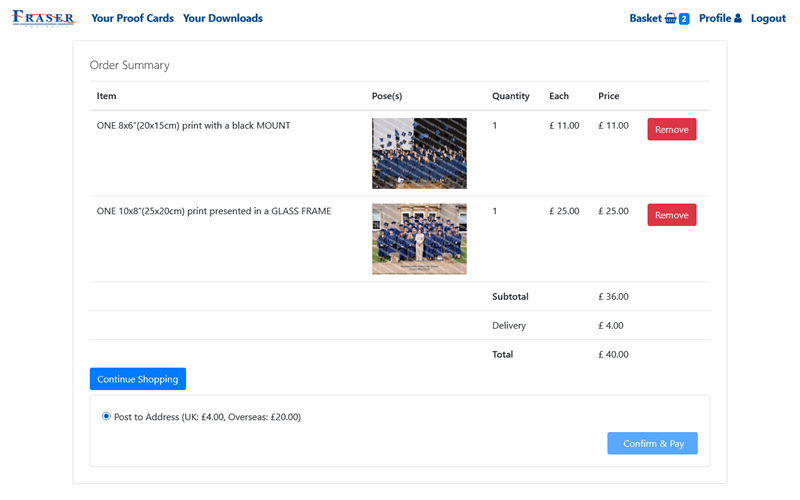Open Your Downloads page
The image size is (800, 500).
(x=223, y=18)
